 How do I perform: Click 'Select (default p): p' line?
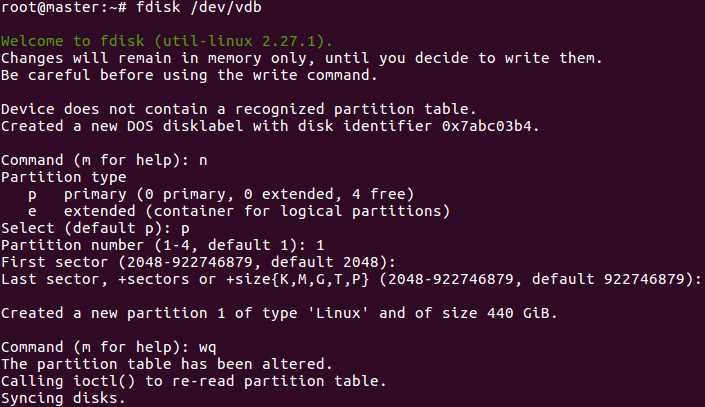tap(95, 228)
